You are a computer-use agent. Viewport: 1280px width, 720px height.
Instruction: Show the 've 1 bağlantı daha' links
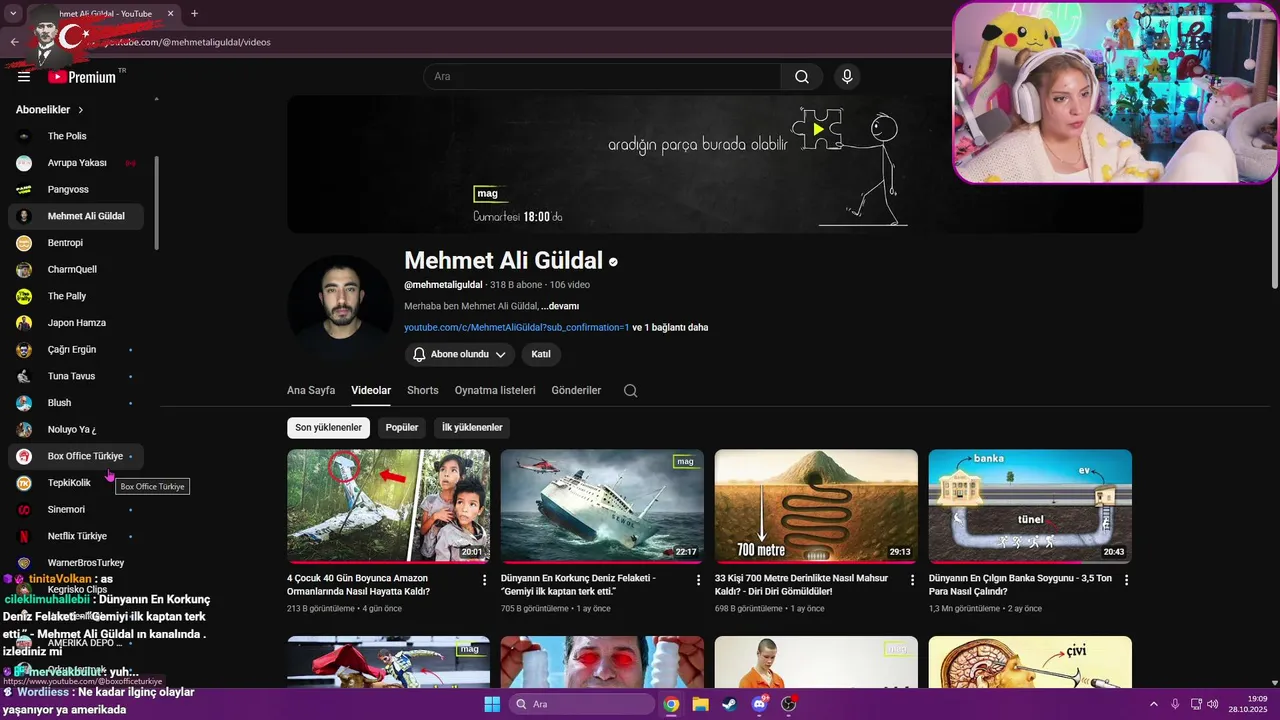670,327
